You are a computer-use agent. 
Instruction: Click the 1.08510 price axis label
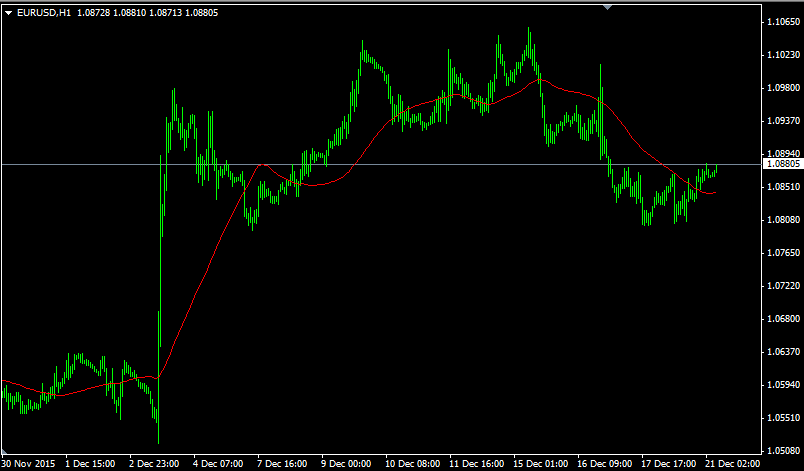click(x=783, y=187)
